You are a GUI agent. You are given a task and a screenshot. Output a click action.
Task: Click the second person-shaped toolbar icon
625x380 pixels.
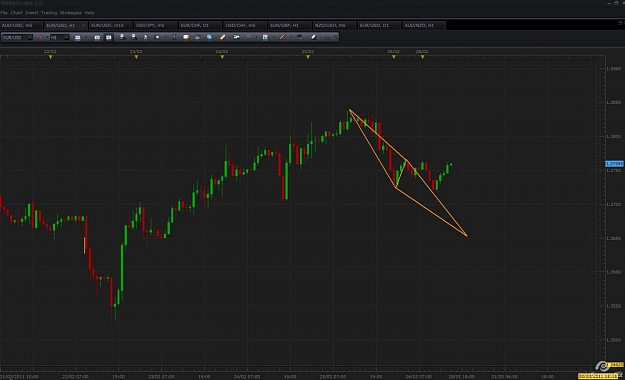click(134, 37)
